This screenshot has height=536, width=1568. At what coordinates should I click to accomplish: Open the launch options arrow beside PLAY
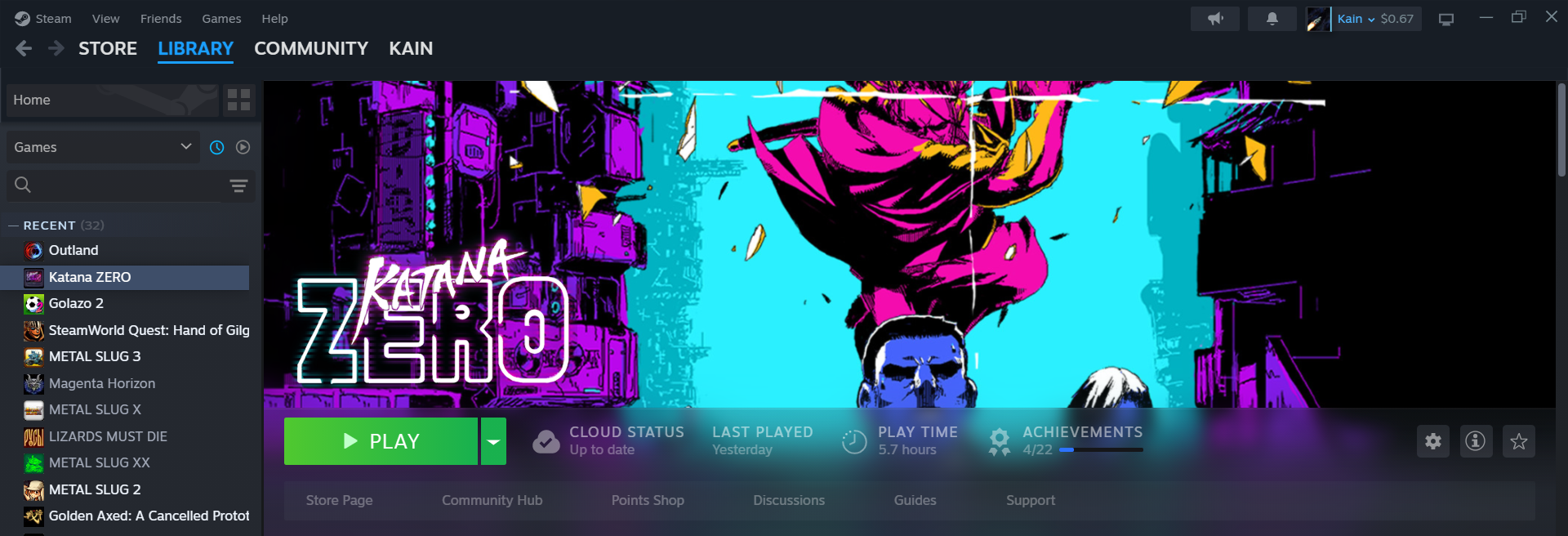click(493, 441)
